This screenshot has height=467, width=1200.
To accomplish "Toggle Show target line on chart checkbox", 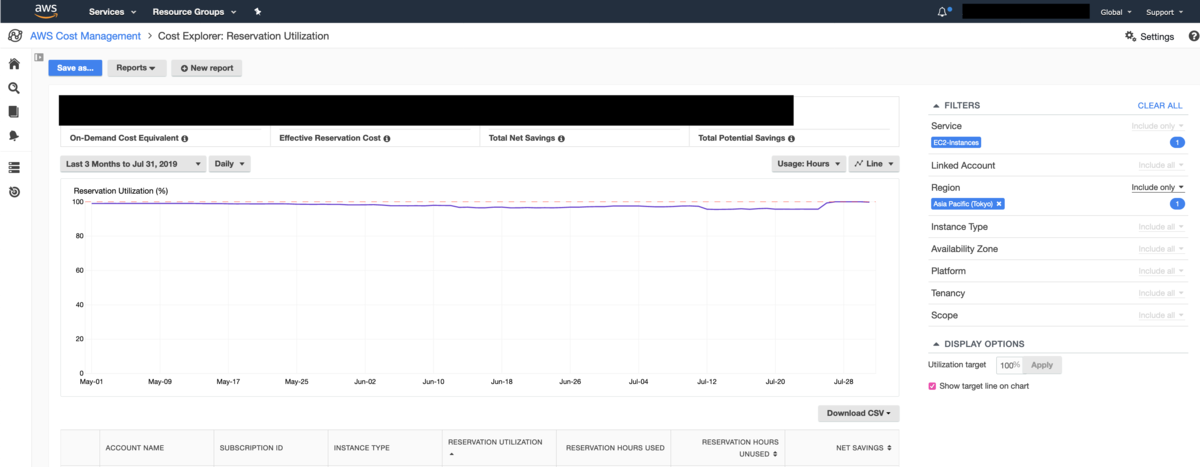I will pyautogui.click(x=933, y=385).
